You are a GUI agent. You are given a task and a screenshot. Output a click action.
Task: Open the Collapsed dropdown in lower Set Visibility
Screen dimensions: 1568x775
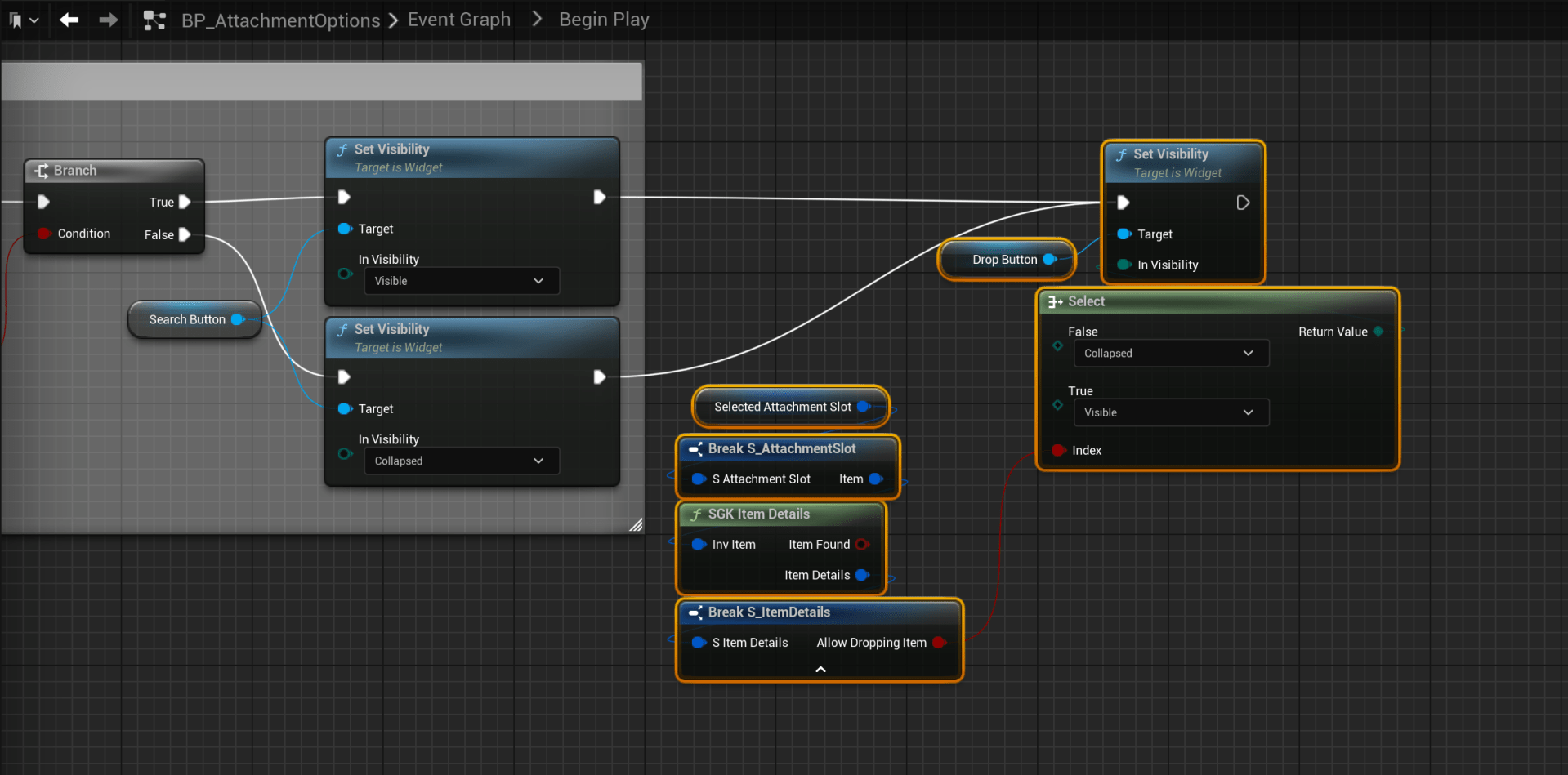(461, 461)
